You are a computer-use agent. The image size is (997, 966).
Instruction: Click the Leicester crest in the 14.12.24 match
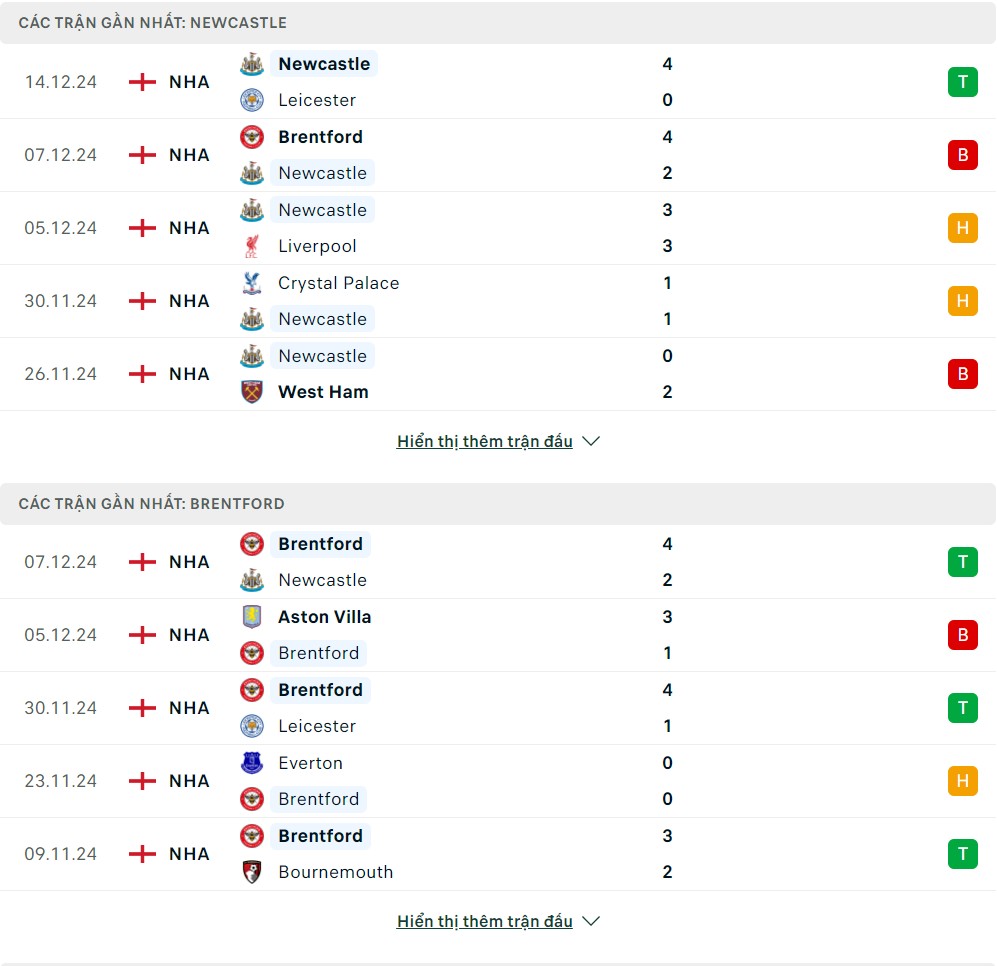[x=251, y=100]
